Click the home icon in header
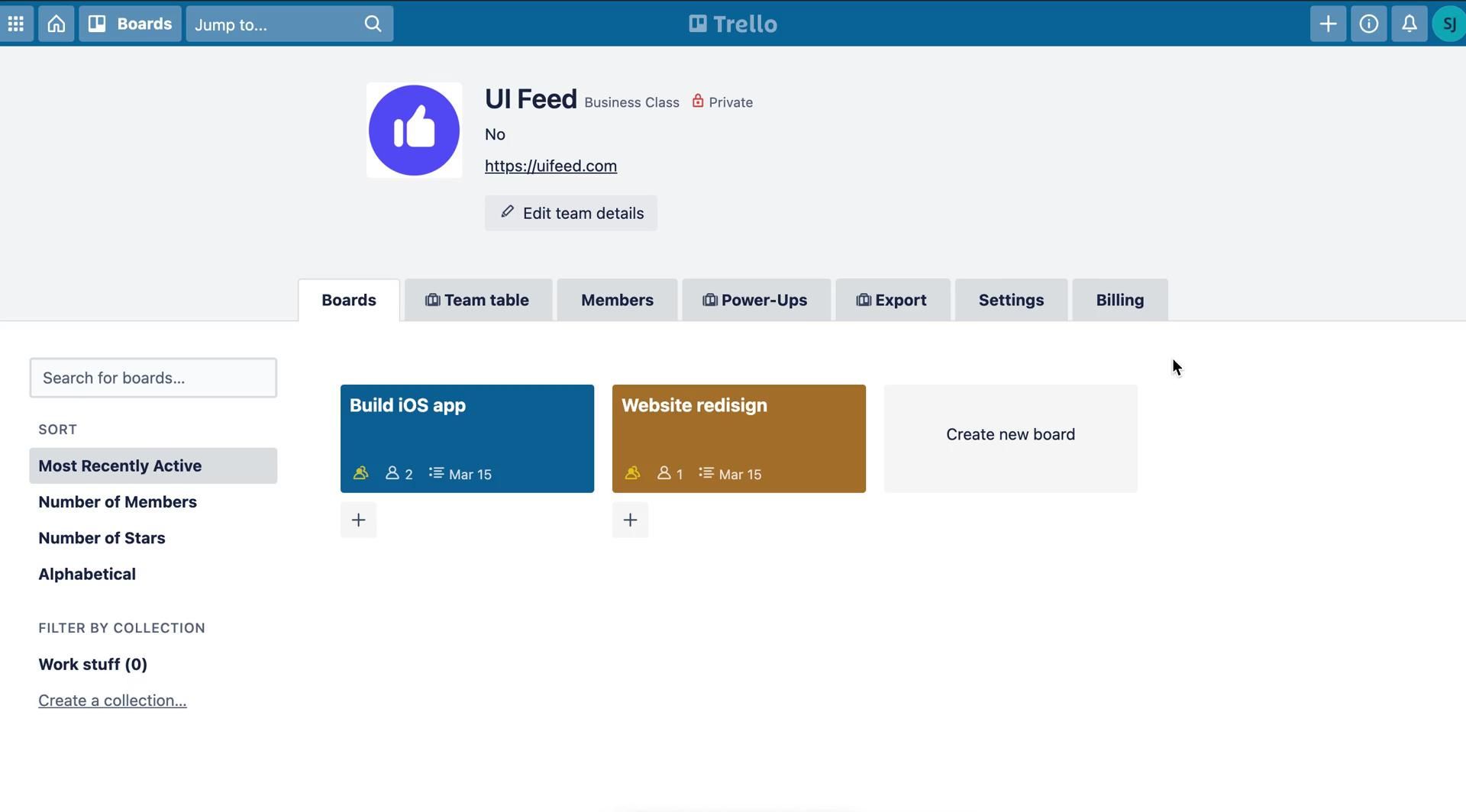The width and height of the screenshot is (1466, 812). pos(56,24)
